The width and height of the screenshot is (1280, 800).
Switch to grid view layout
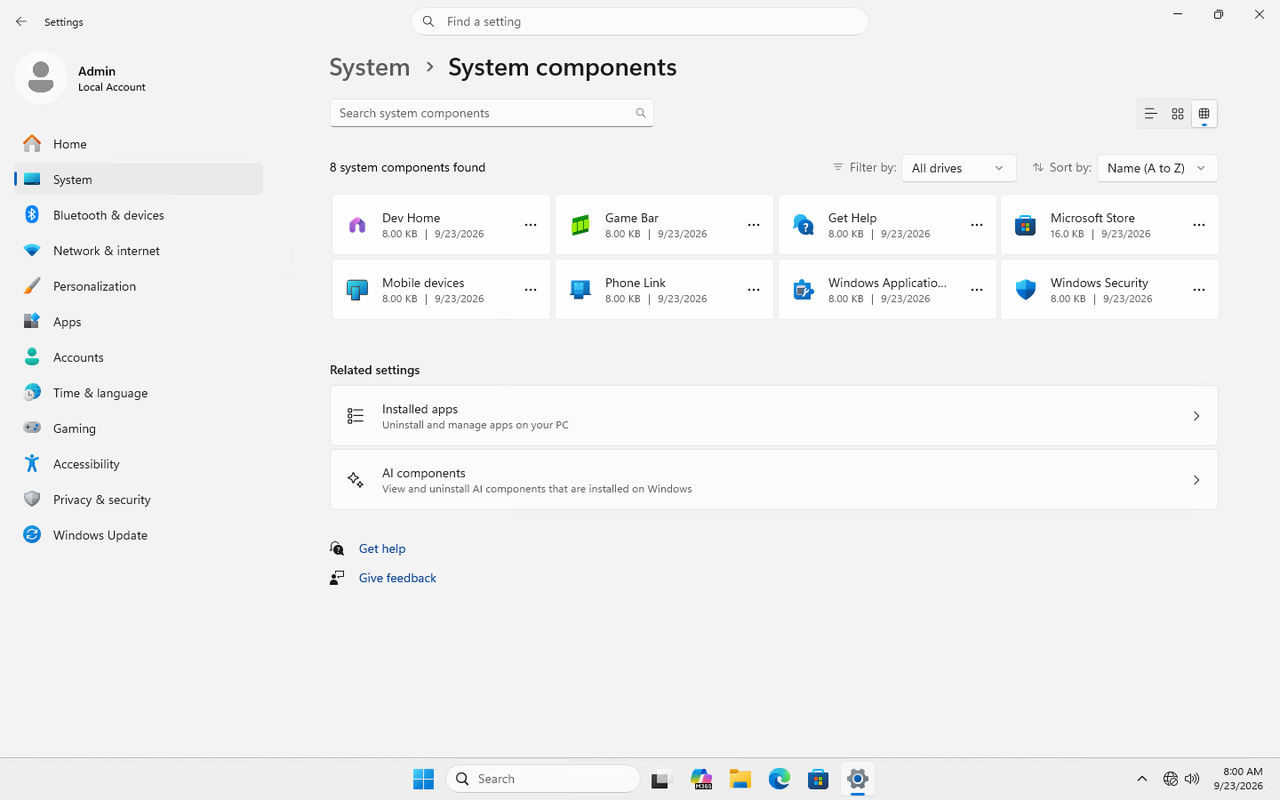click(x=1178, y=114)
